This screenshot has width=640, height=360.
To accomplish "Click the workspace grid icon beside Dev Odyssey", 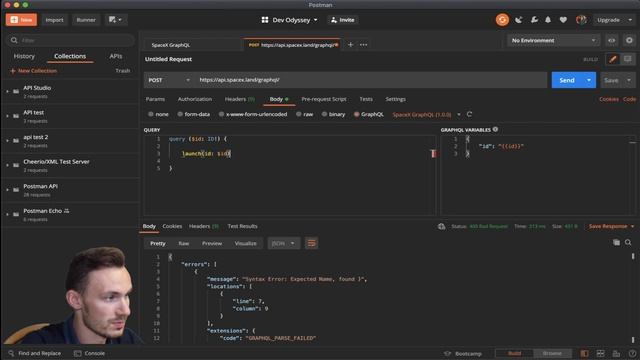I will point(265,20).
